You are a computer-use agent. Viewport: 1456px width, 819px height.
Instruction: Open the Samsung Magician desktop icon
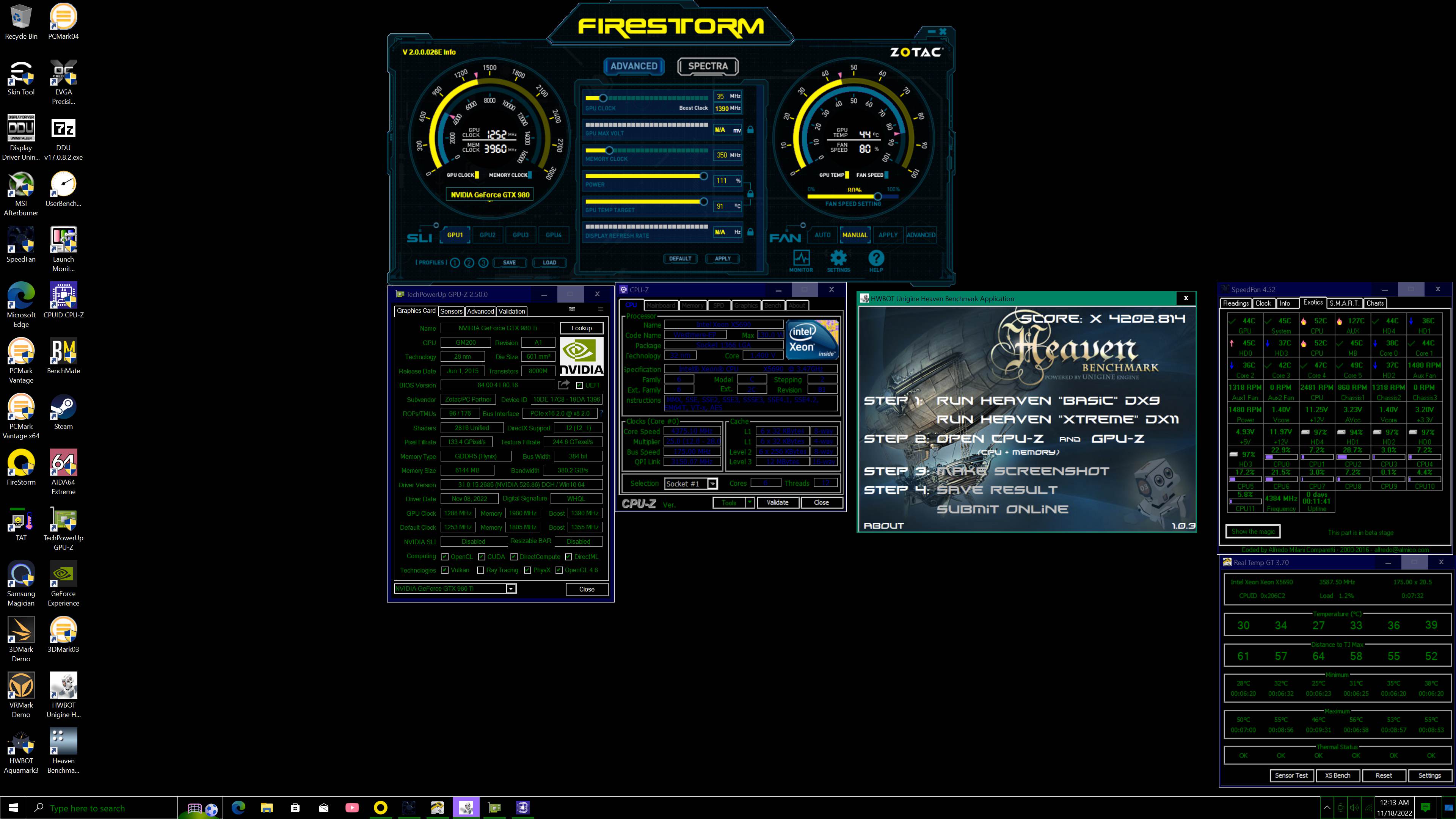coord(21,584)
